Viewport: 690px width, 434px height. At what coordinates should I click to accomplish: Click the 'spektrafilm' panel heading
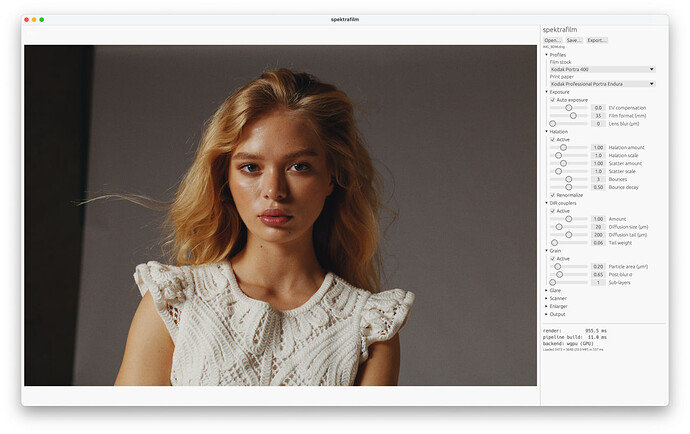560,29
